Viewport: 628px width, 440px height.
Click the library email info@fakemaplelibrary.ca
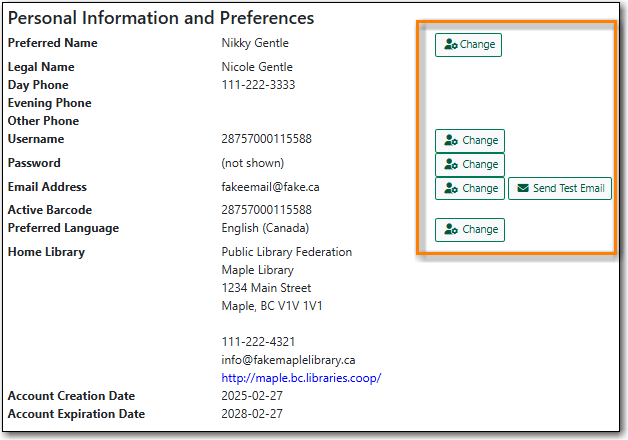[288, 360]
